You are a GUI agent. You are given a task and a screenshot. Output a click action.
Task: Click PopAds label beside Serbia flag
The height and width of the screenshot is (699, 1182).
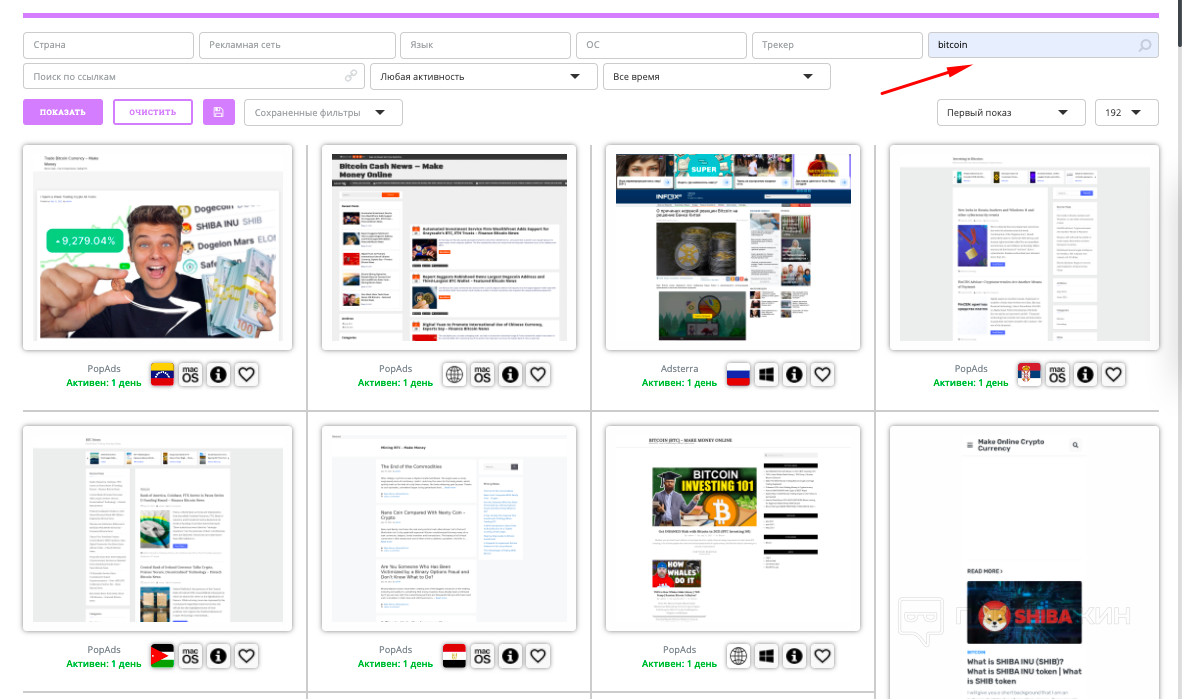971,369
